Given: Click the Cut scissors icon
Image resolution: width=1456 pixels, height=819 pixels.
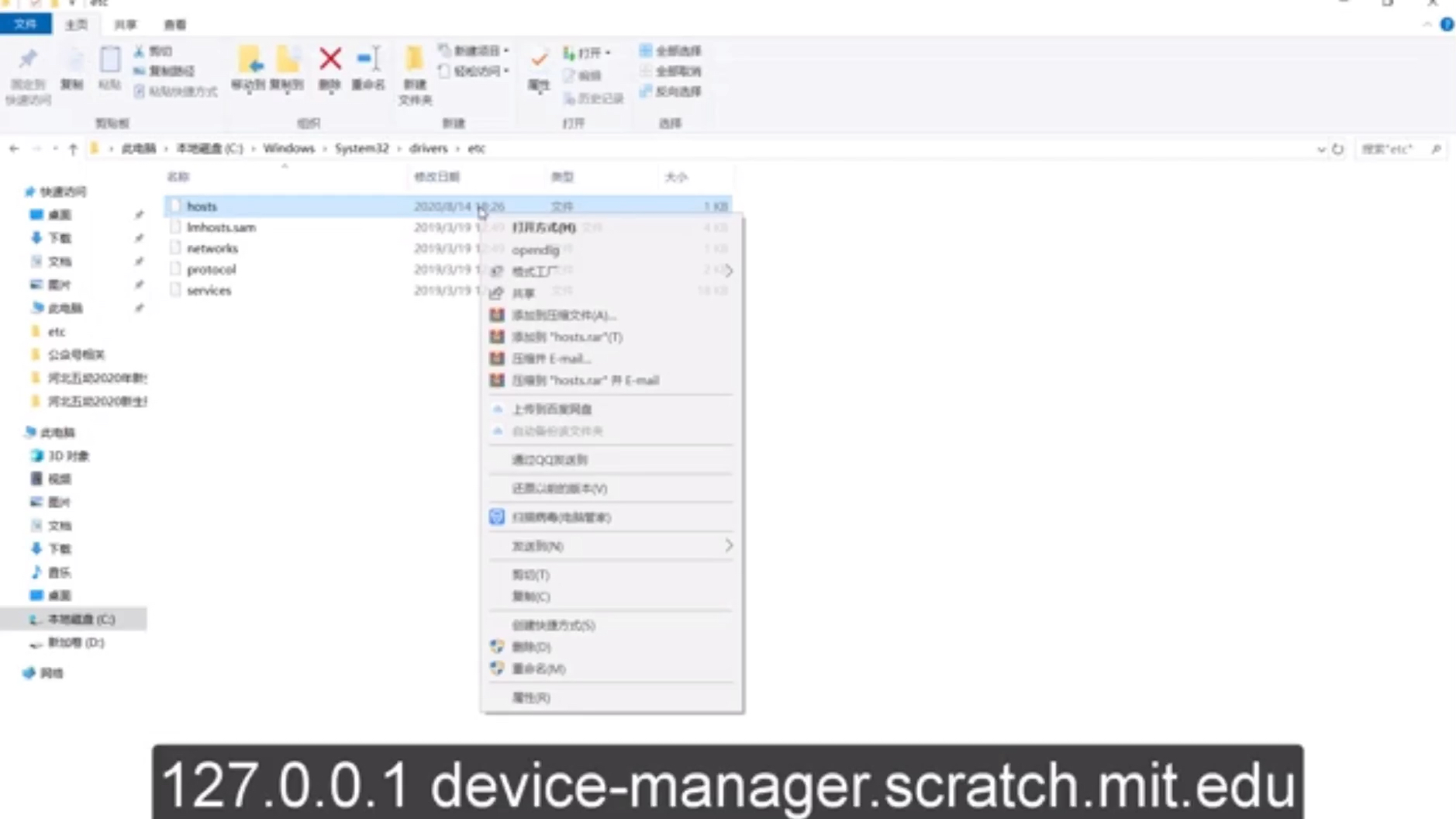Looking at the screenshot, I should 137,50.
